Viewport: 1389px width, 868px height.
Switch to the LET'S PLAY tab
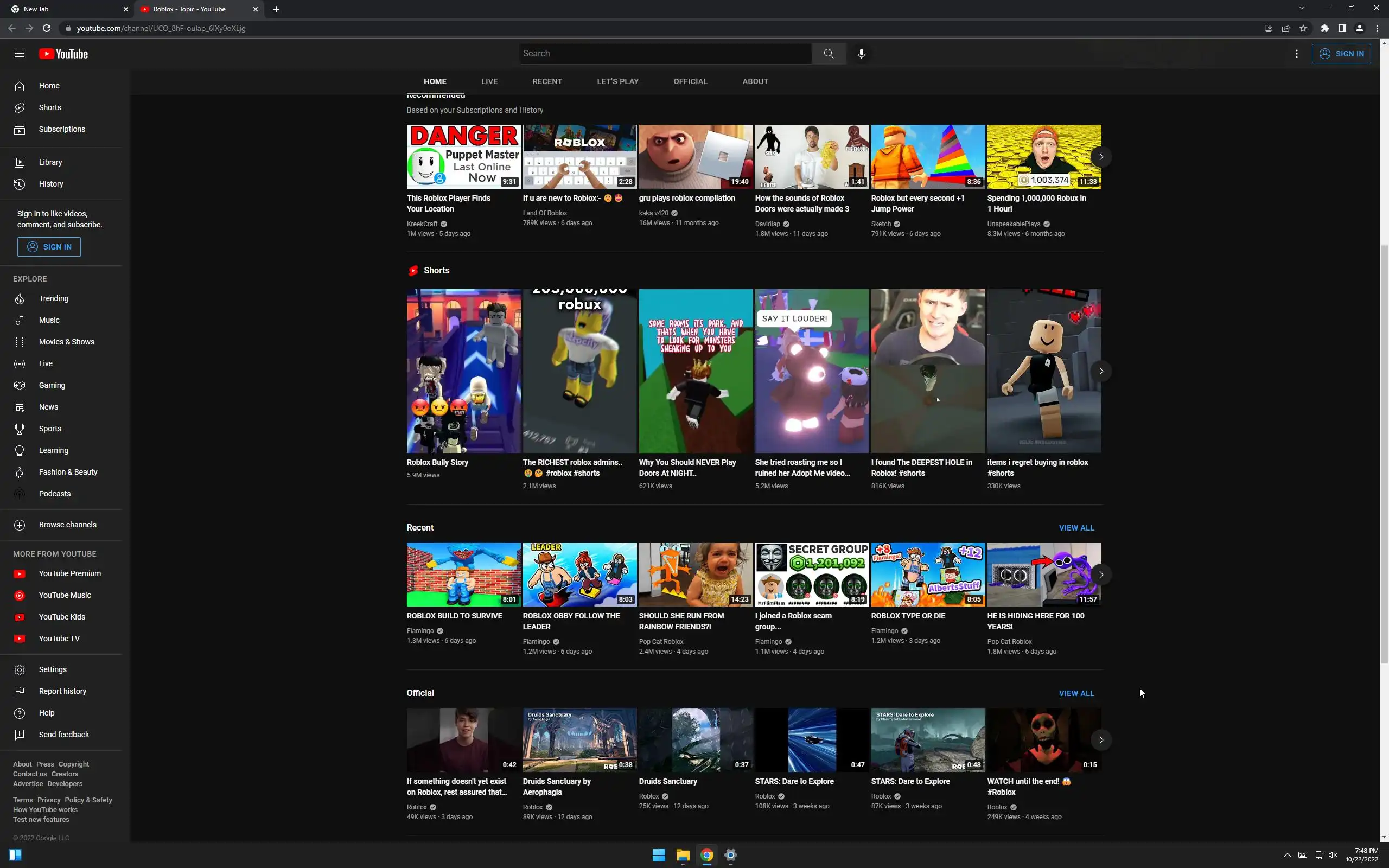(617, 81)
